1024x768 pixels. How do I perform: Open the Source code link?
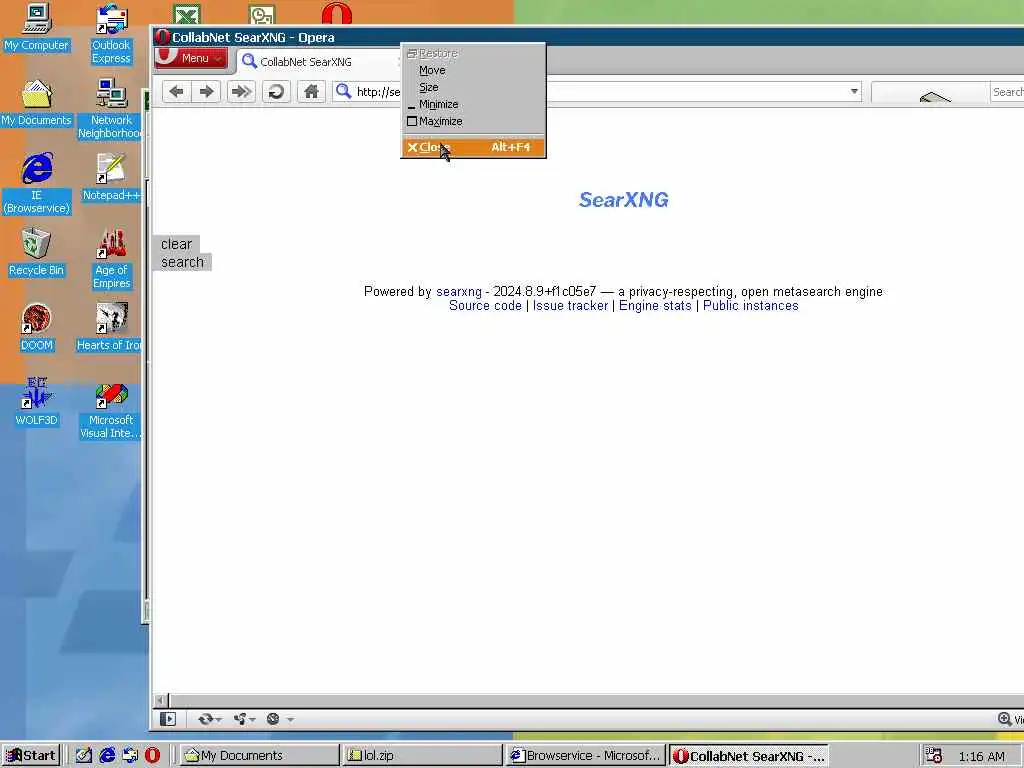pos(485,306)
